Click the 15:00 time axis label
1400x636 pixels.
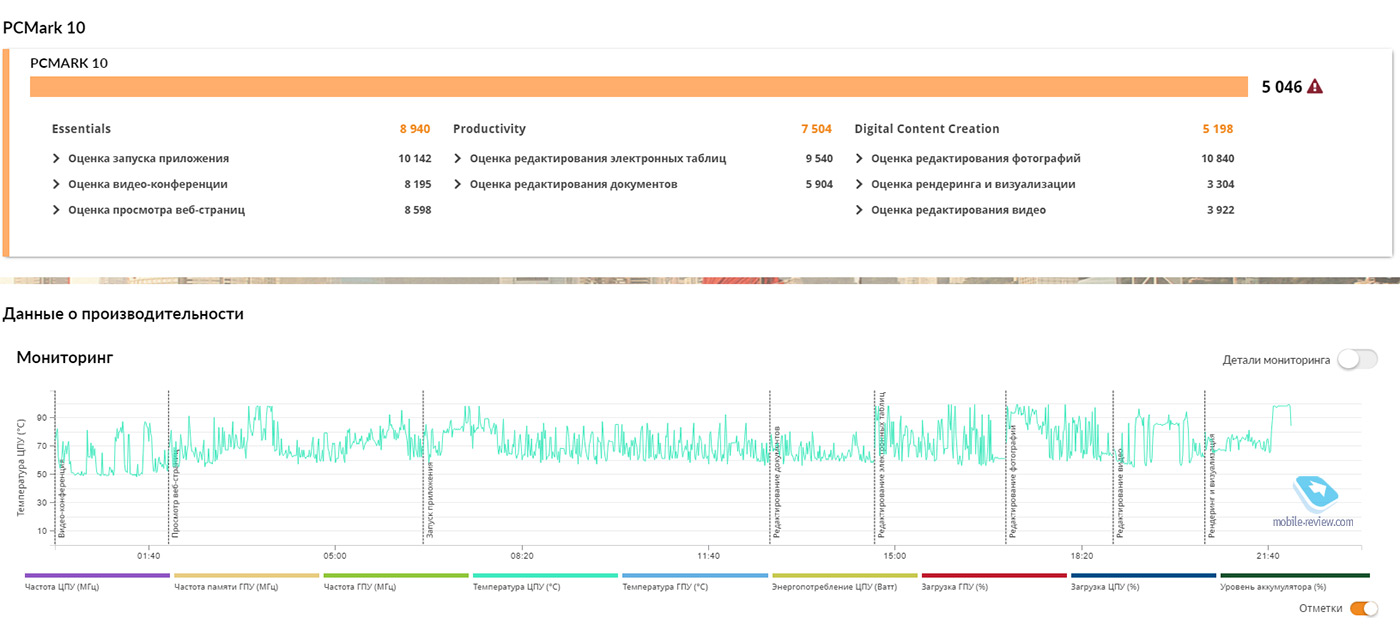(x=895, y=555)
